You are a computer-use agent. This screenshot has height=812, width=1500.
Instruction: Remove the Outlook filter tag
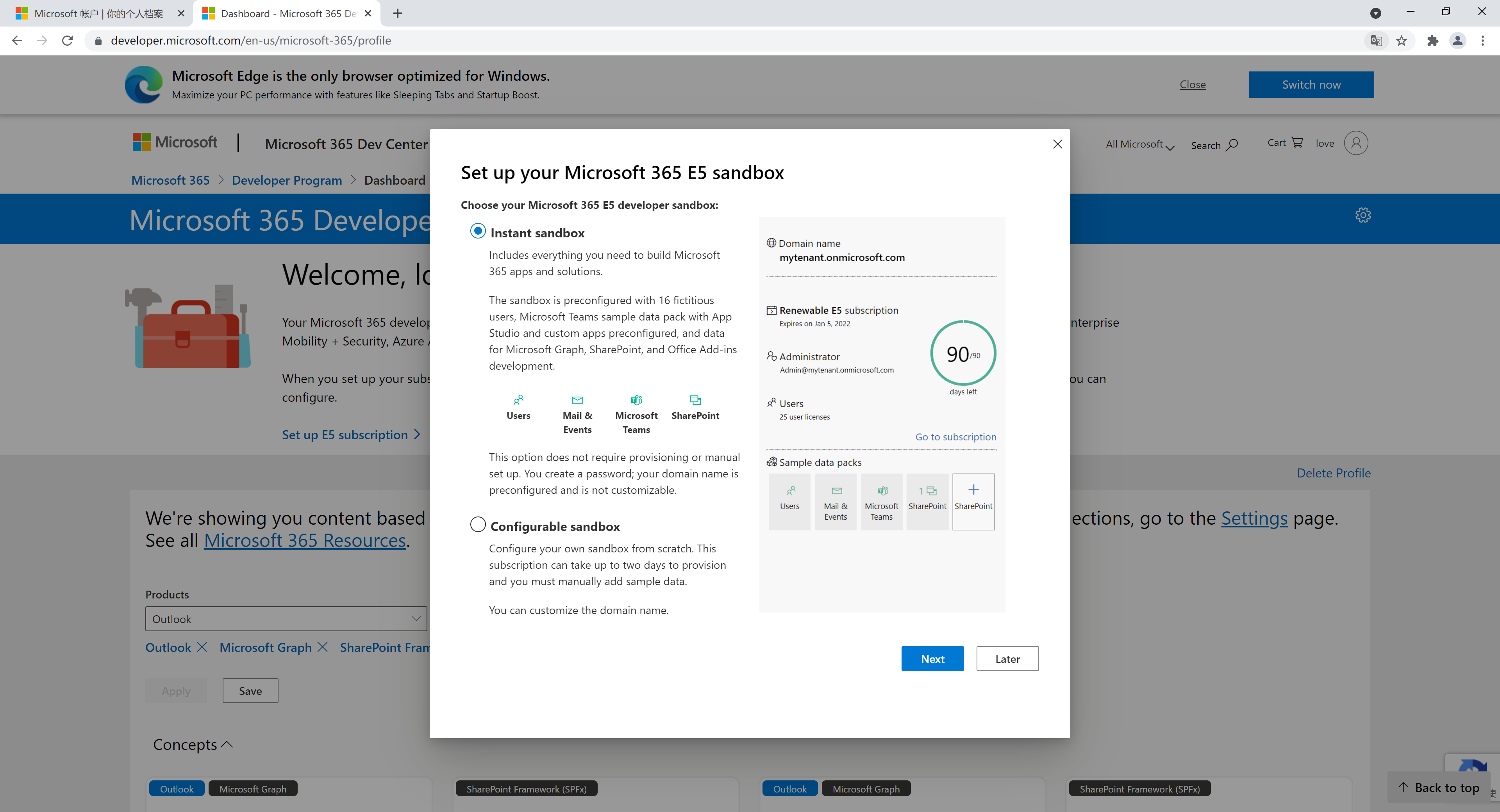pos(202,647)
